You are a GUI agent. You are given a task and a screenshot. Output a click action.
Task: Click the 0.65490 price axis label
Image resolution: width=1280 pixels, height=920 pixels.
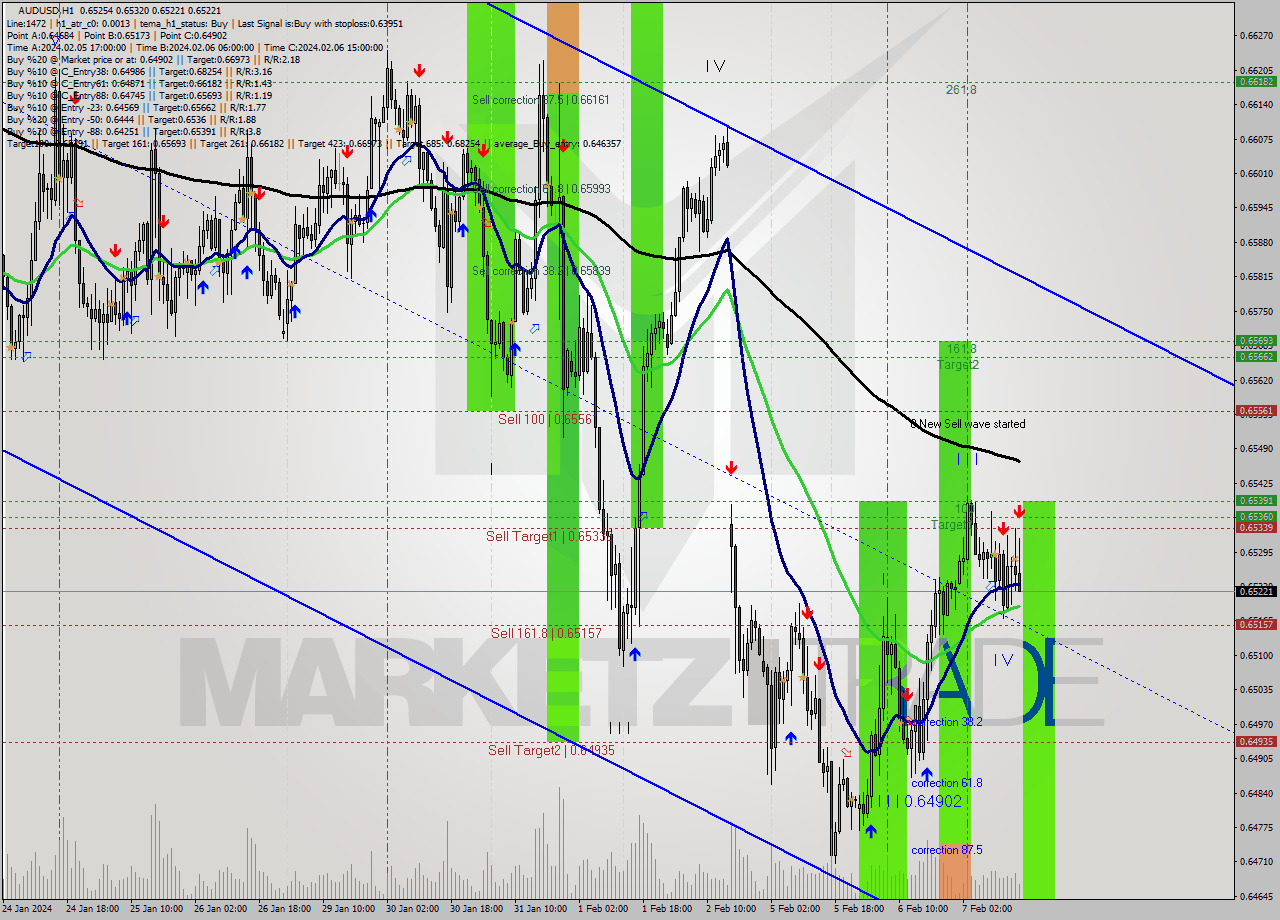pyautogui.click(x=1255, y=449)
